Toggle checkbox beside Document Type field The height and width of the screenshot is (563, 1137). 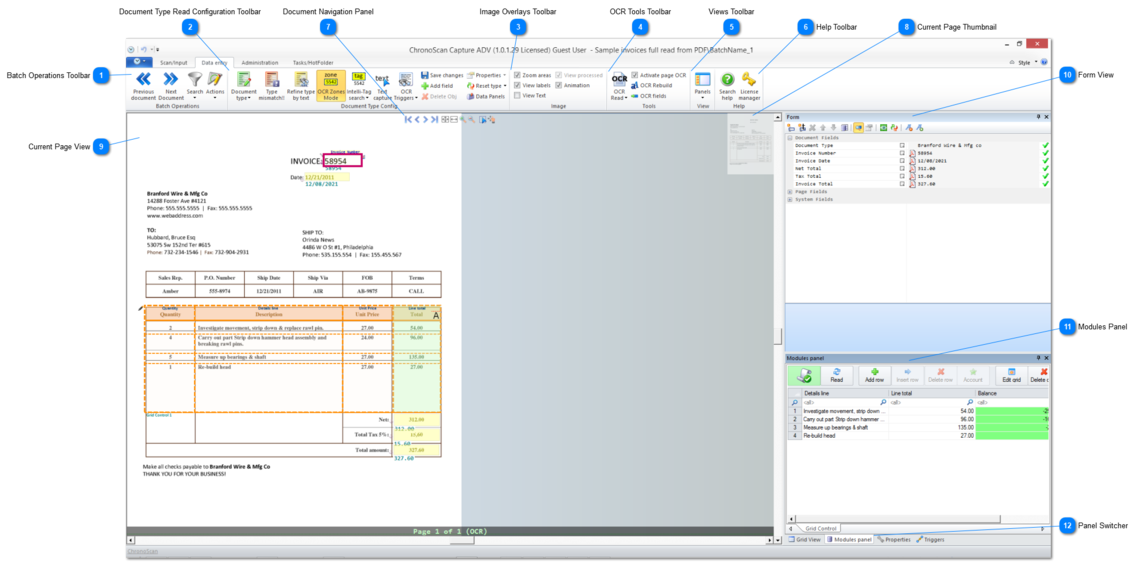point(902,146)
